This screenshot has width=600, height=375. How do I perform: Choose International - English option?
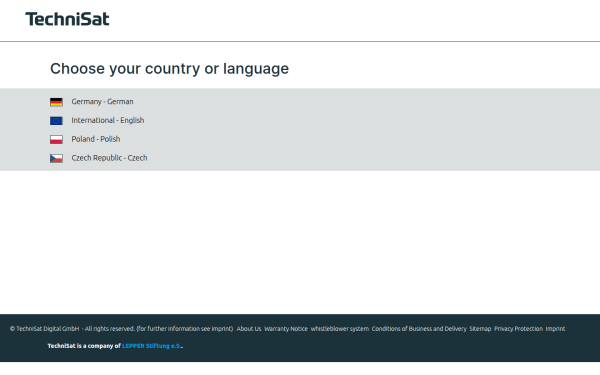108,120
